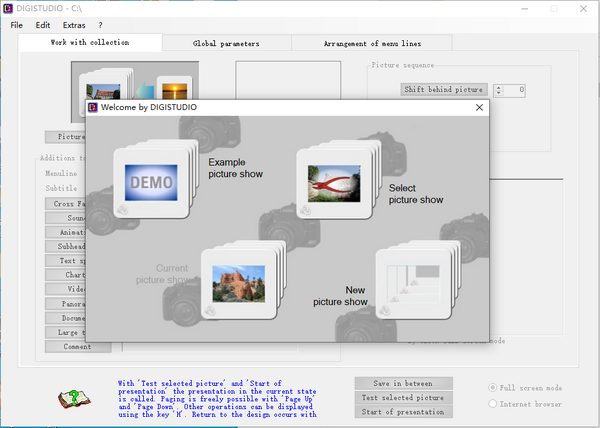Switch to Global parameters tab

click(226, 44)
